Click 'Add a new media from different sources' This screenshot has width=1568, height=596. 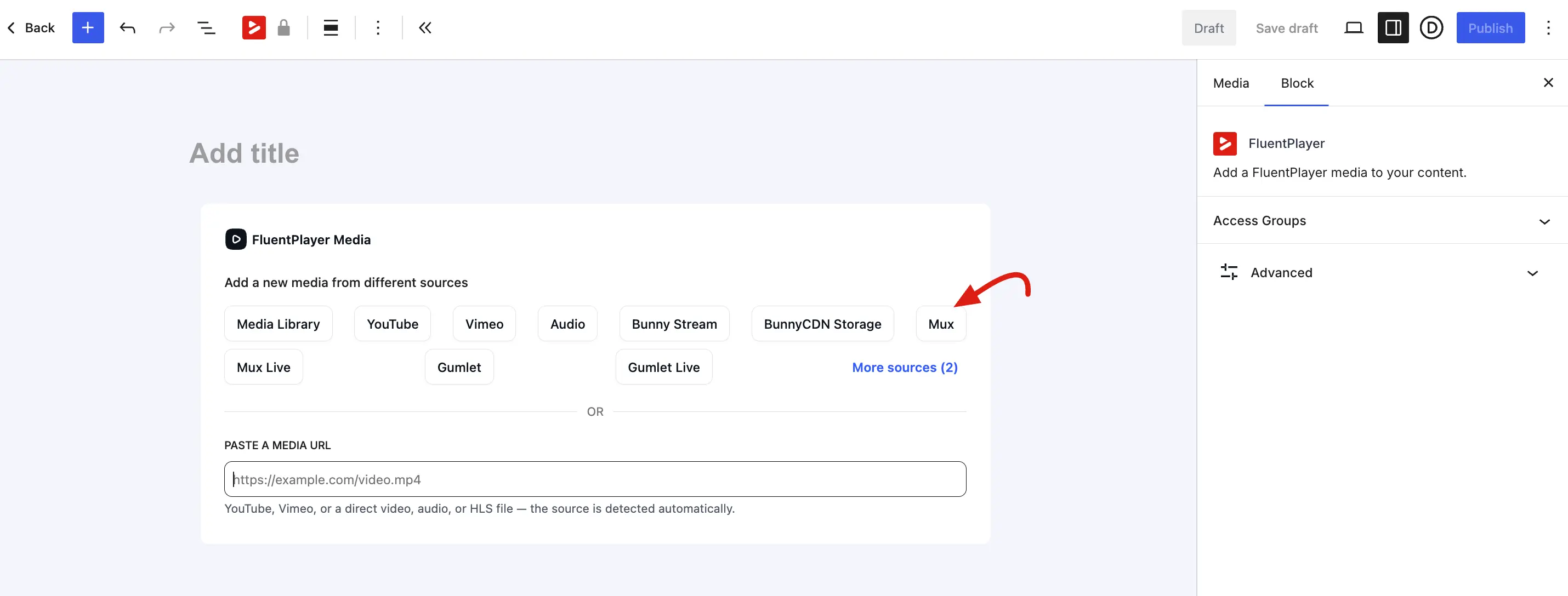coord(346,283)
